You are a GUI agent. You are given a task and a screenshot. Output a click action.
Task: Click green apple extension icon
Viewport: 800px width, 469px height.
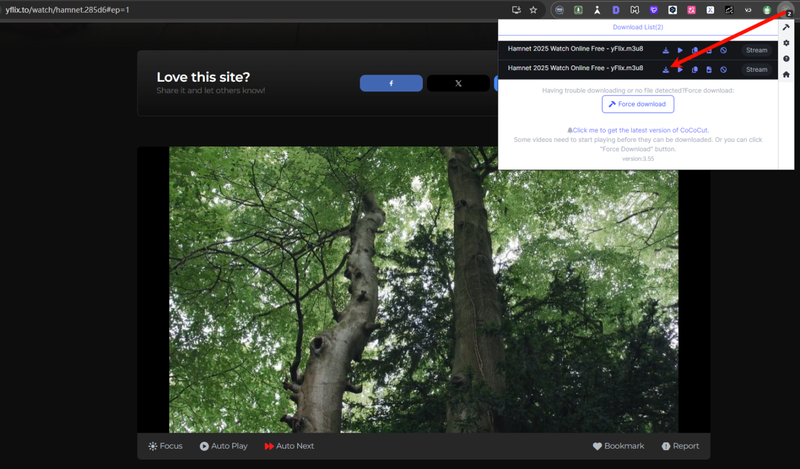pos(766,10)
